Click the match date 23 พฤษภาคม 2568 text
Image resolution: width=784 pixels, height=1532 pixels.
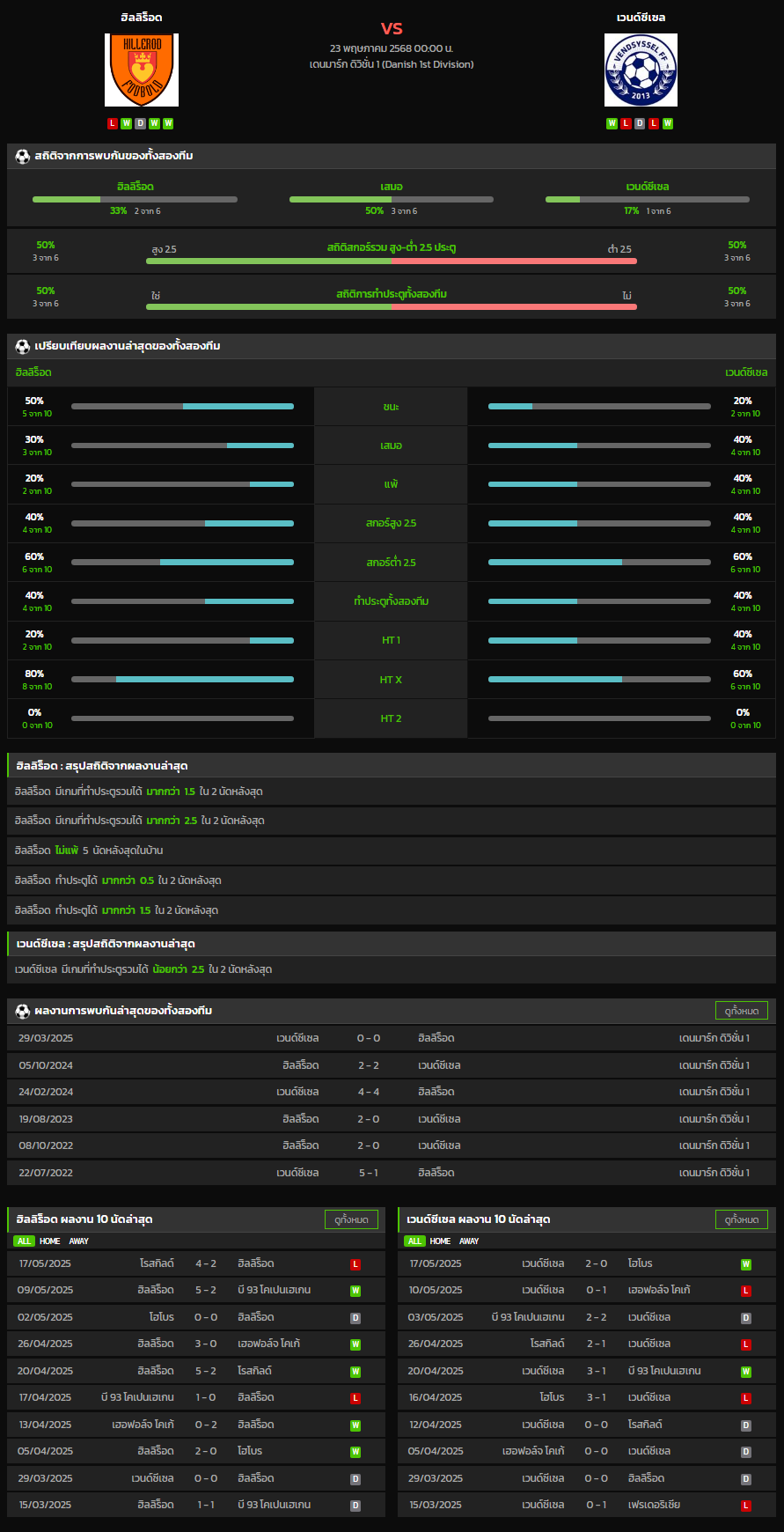(392, 48)
